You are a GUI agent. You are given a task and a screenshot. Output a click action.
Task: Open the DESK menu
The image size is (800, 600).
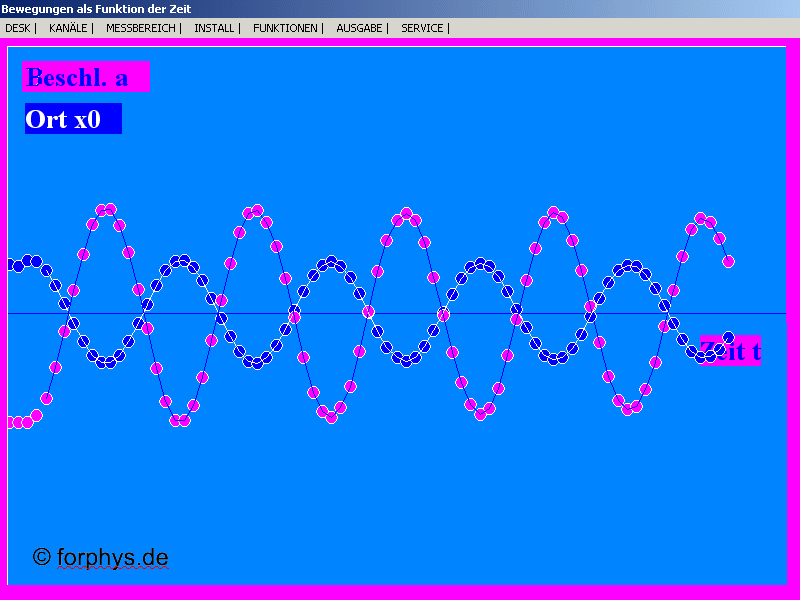pos(17,28)
